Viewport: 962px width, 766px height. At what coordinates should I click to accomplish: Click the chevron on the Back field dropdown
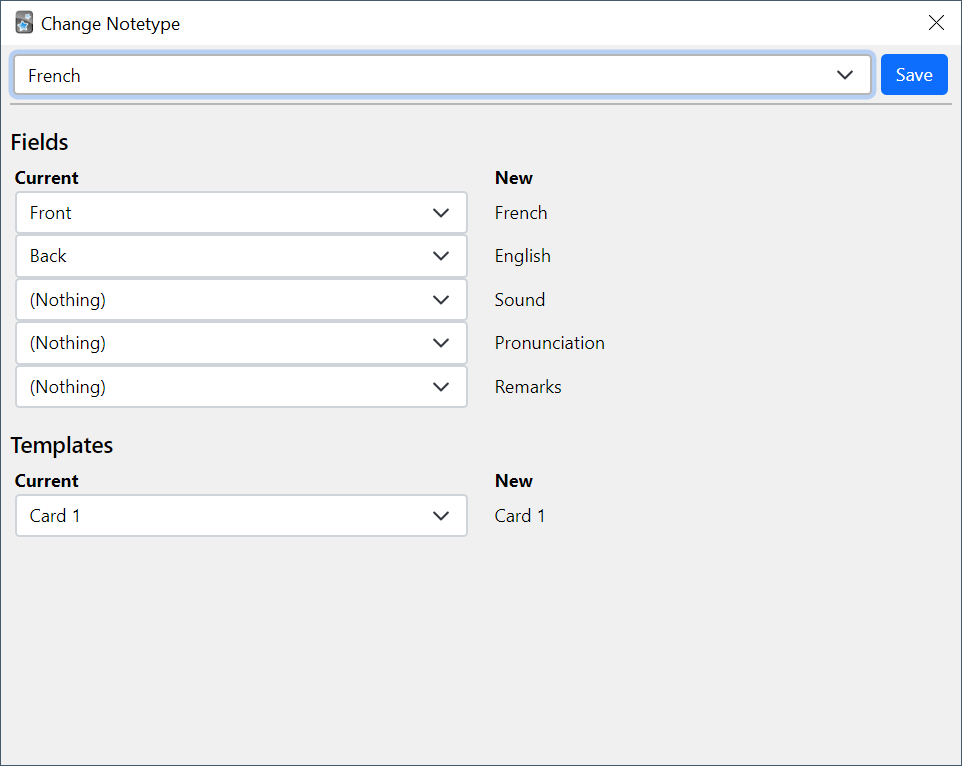tap(440, 256)
